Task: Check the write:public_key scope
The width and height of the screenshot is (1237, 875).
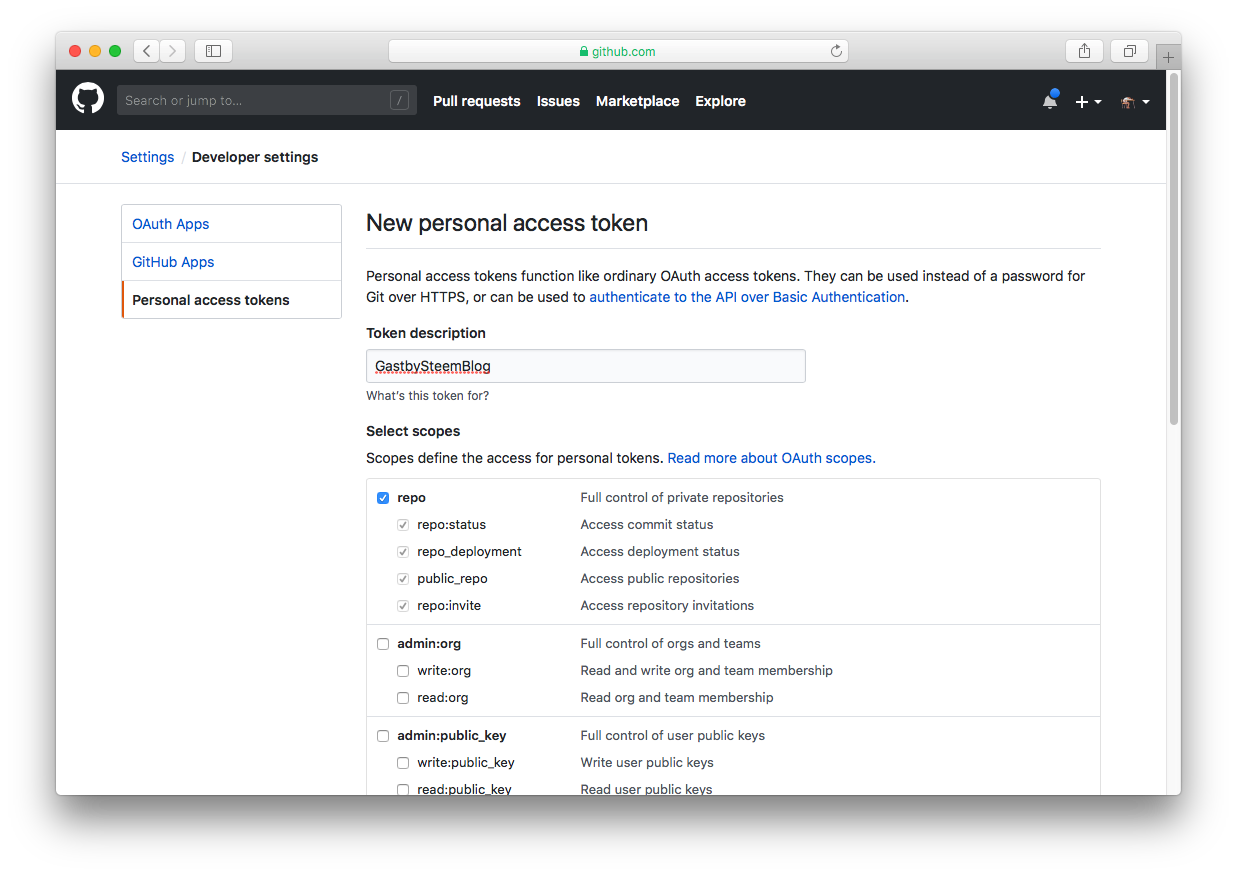Action: pos(403,763)
